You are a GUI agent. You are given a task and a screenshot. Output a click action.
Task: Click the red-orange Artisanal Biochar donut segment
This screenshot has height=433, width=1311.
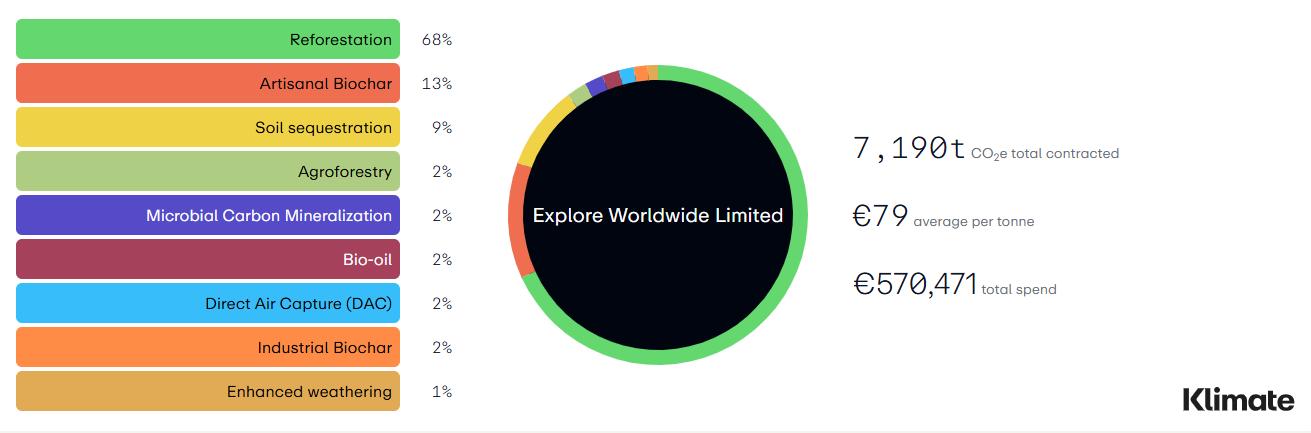coord(516,222)
